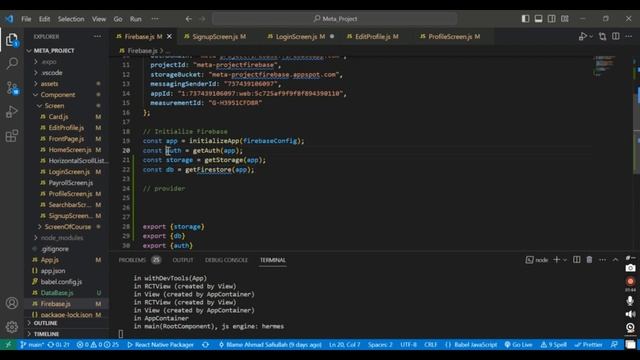Click the main branch status item

click(x=32, y=345)
